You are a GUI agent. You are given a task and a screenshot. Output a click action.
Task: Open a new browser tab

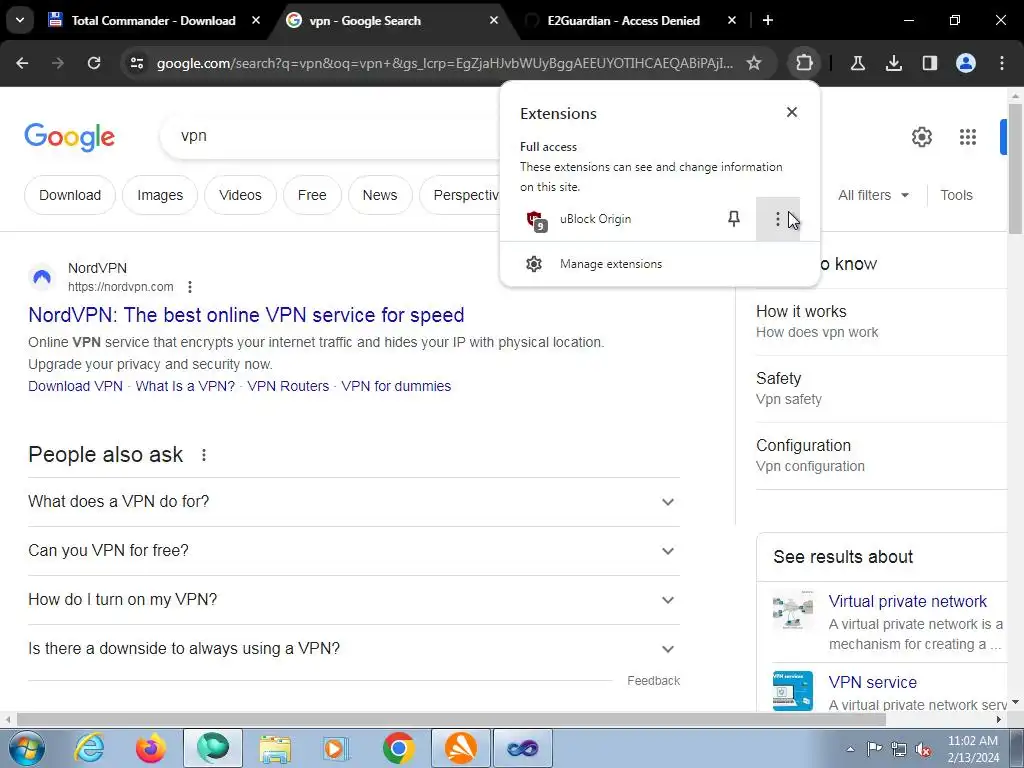768,20
